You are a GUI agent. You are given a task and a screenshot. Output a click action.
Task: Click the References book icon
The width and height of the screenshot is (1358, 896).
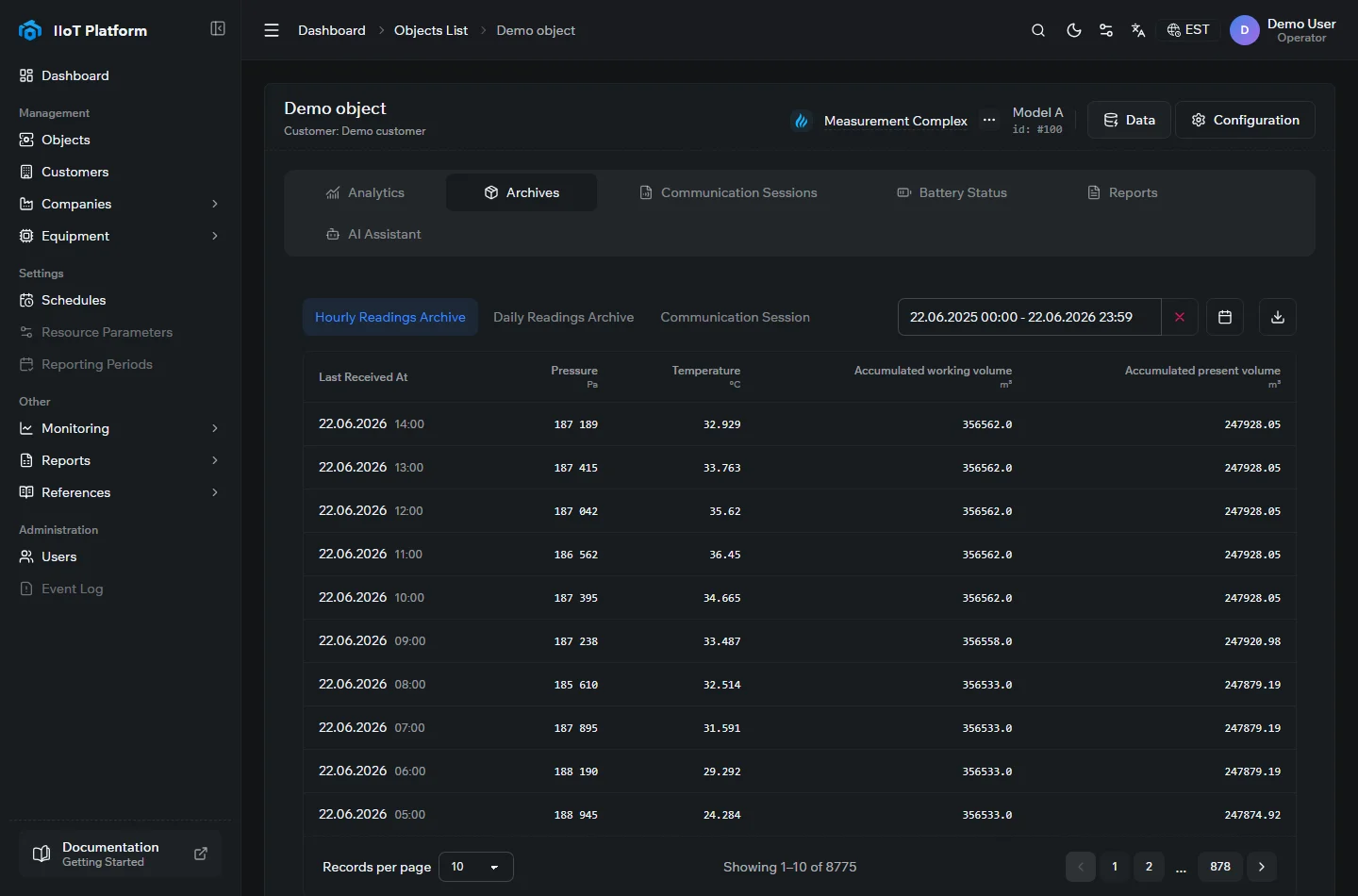pyautogui.click(x=26, y=492)
